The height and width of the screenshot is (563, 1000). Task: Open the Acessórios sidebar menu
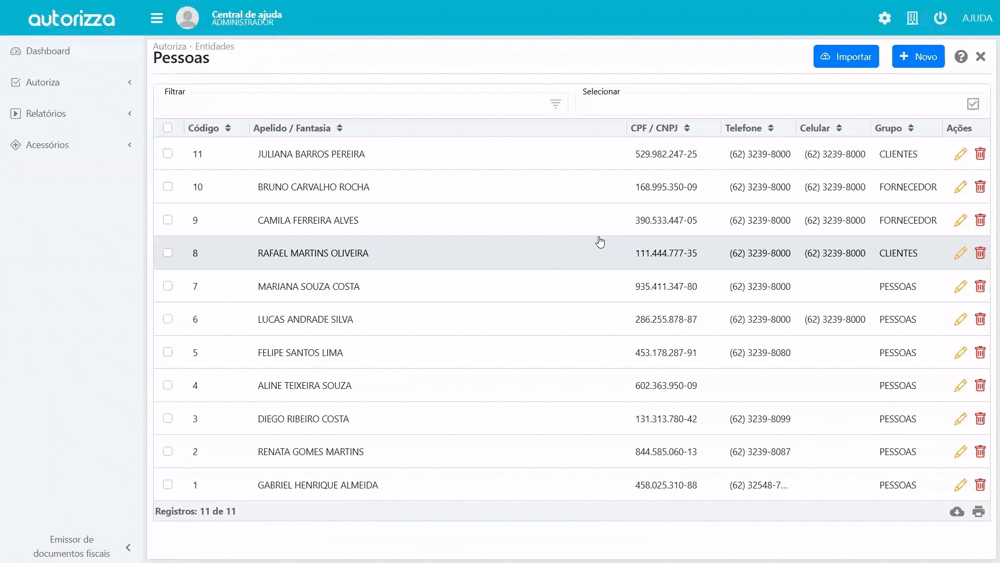tap(70, 145)
